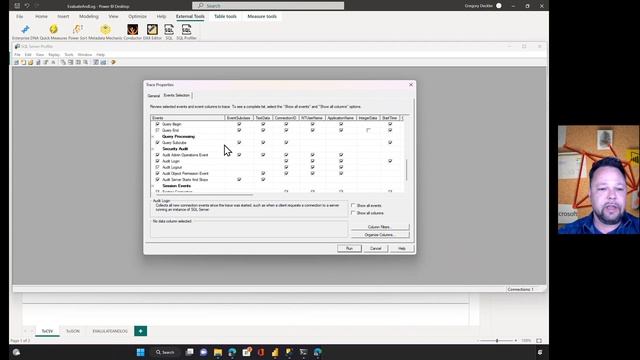This screenshot has width=640, height=360.
Task: Toggle Query End event checkbox
Action: 158,130
